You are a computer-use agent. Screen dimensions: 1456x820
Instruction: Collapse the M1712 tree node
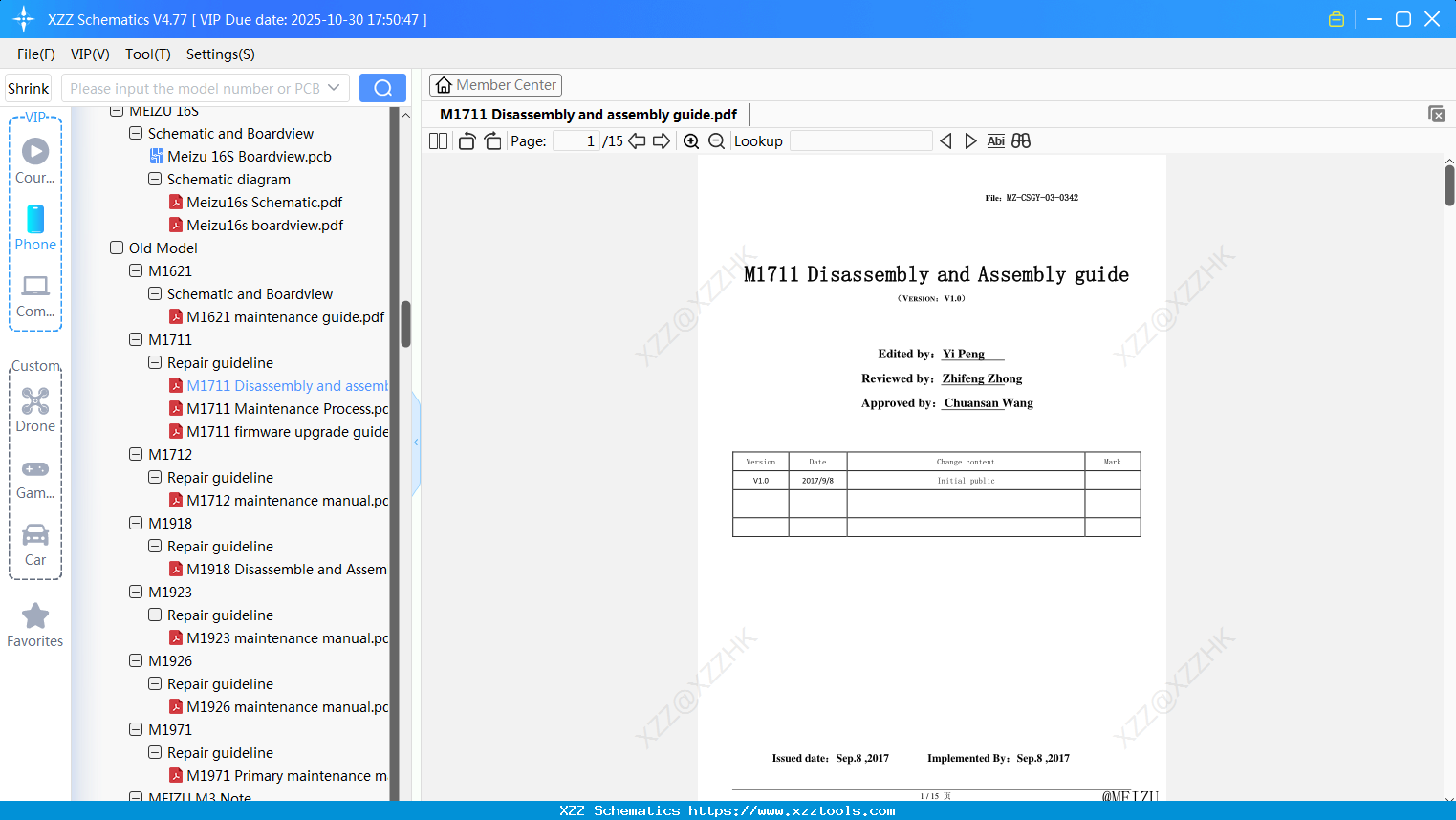tap(136, 454)
